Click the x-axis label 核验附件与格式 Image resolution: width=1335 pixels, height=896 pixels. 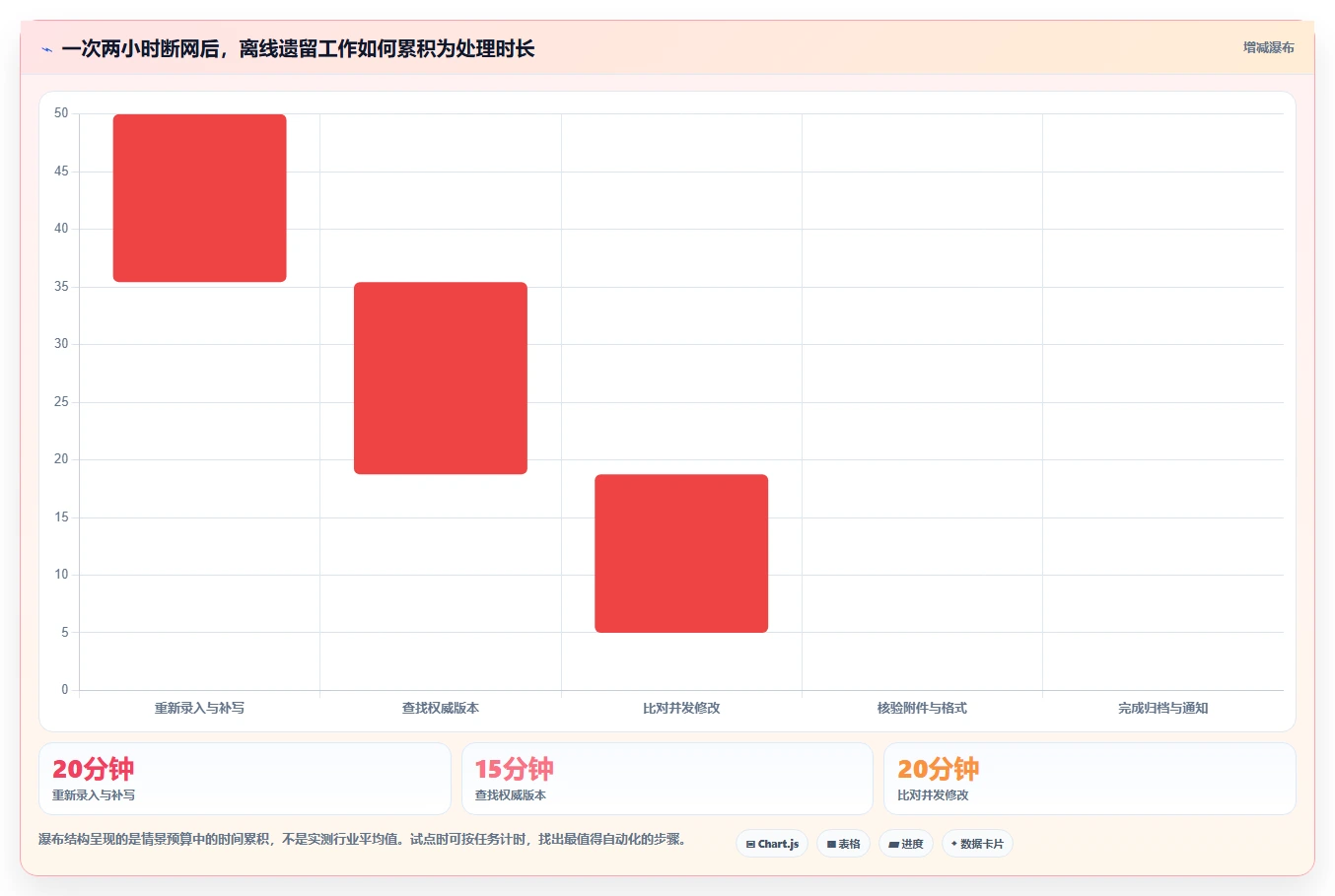[922, 708]
